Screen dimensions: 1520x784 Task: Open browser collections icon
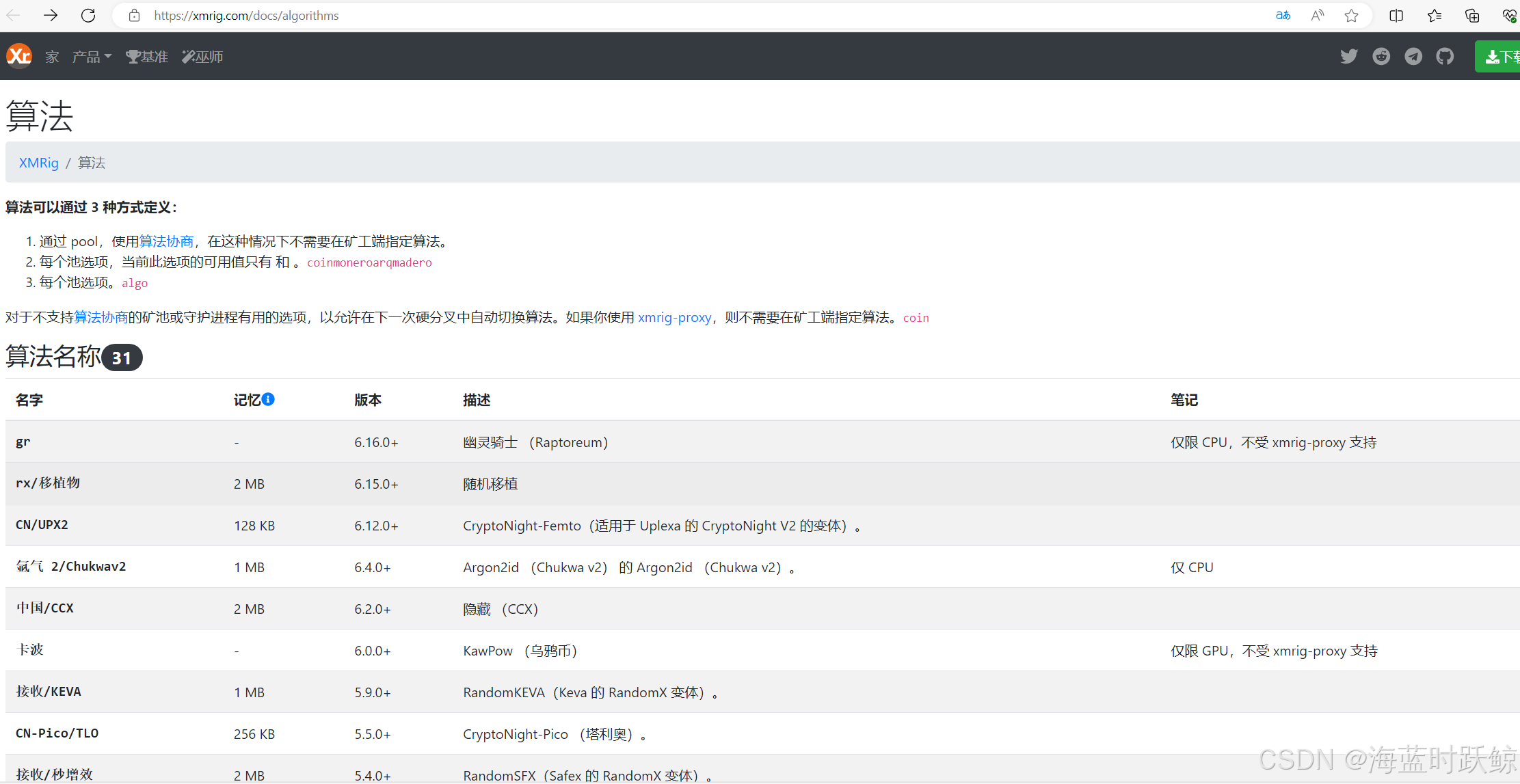click(1471, 15)
